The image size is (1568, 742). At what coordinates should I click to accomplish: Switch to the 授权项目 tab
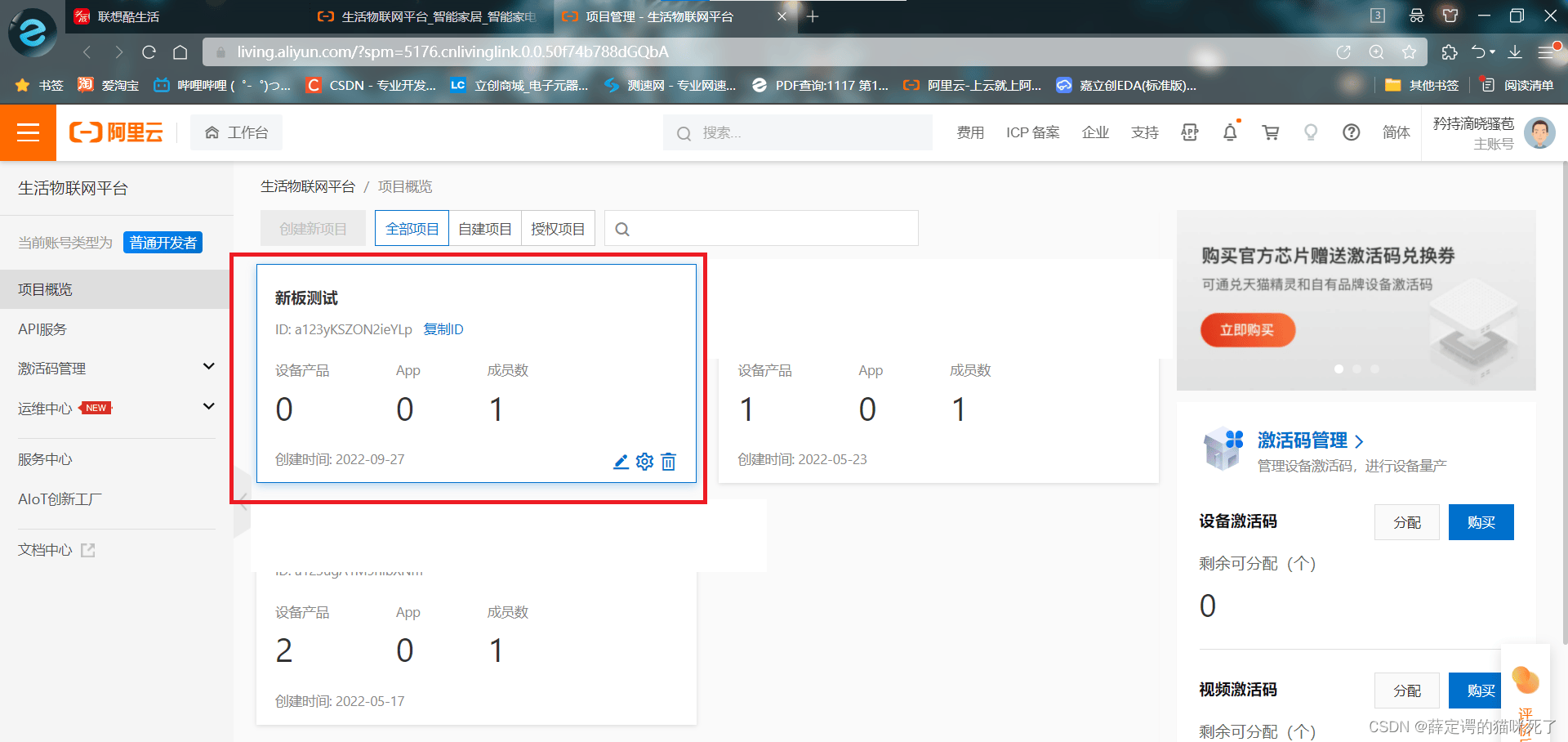[558, 229]
